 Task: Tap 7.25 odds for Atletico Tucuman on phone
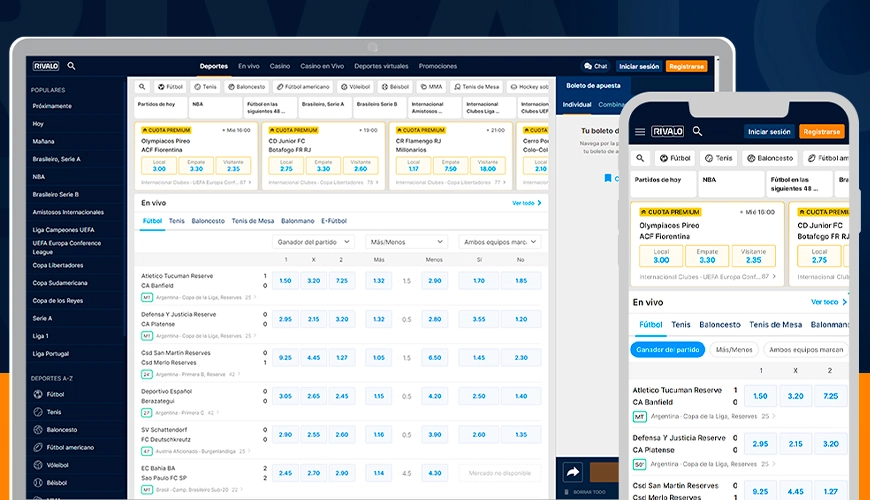[830, 396]
